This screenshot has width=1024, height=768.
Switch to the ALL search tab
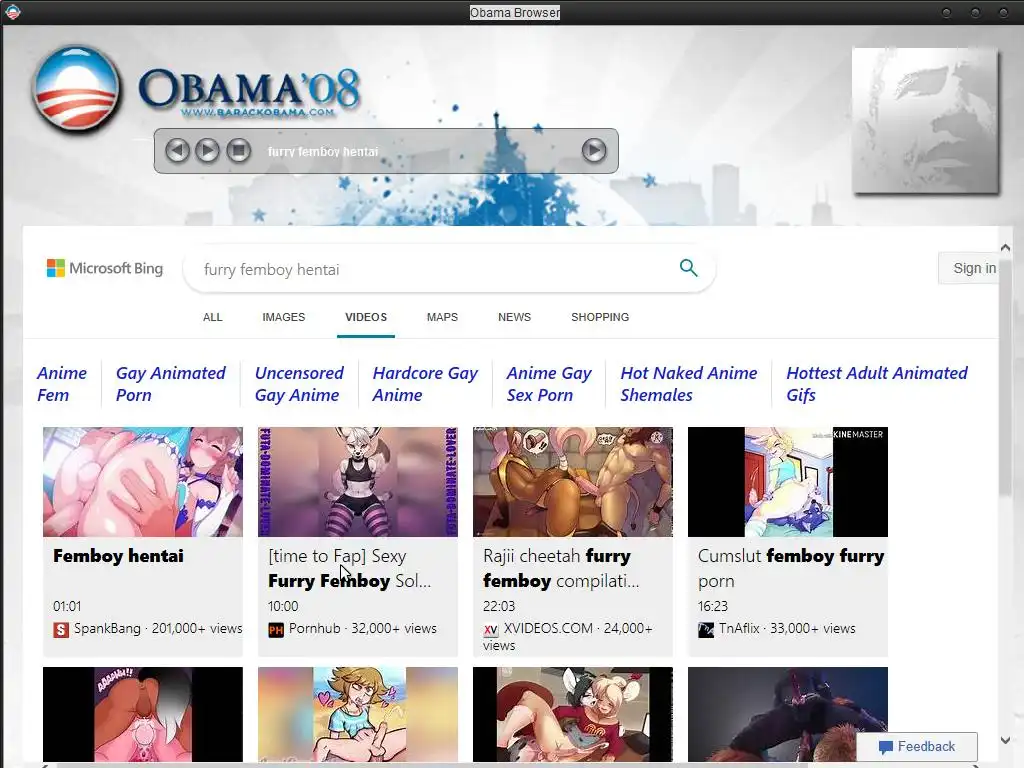[x=212, y=317]
